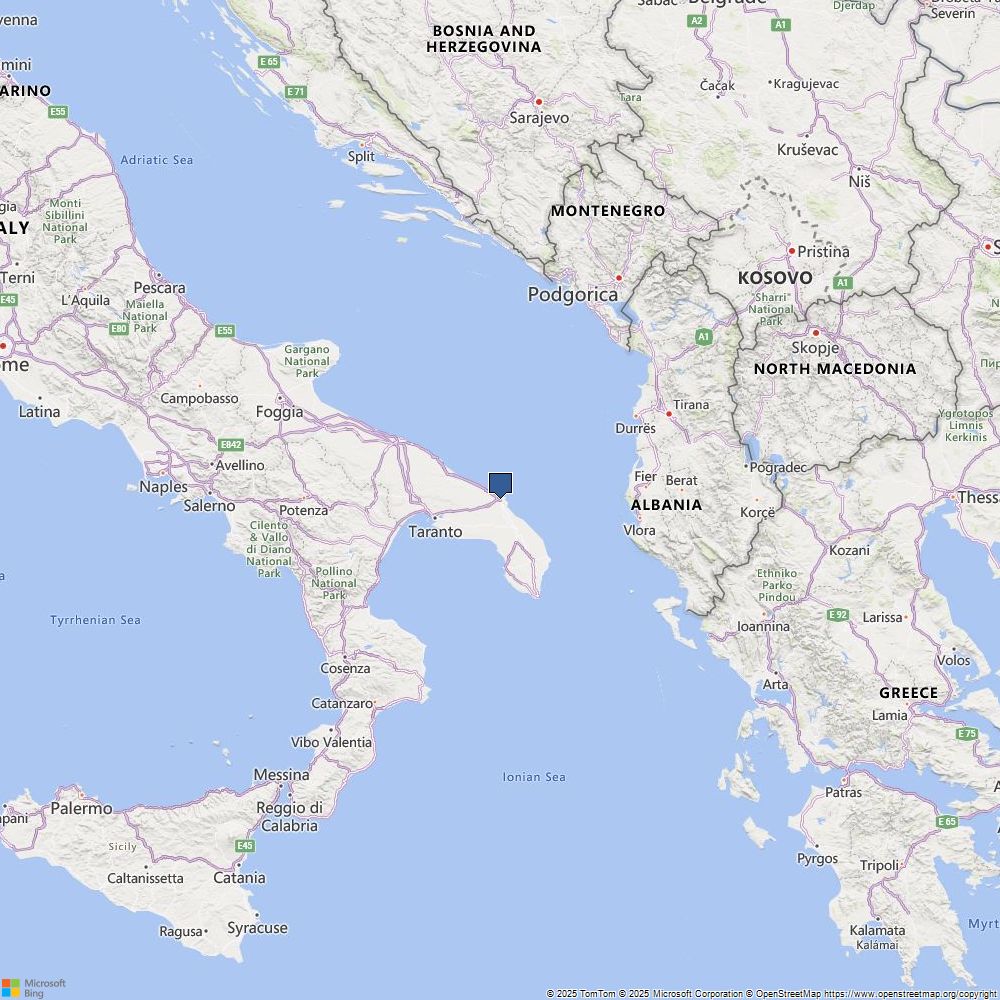Click the Tirana city label
Viewport: 1000px width, 1000px height.
coord(691,405)
